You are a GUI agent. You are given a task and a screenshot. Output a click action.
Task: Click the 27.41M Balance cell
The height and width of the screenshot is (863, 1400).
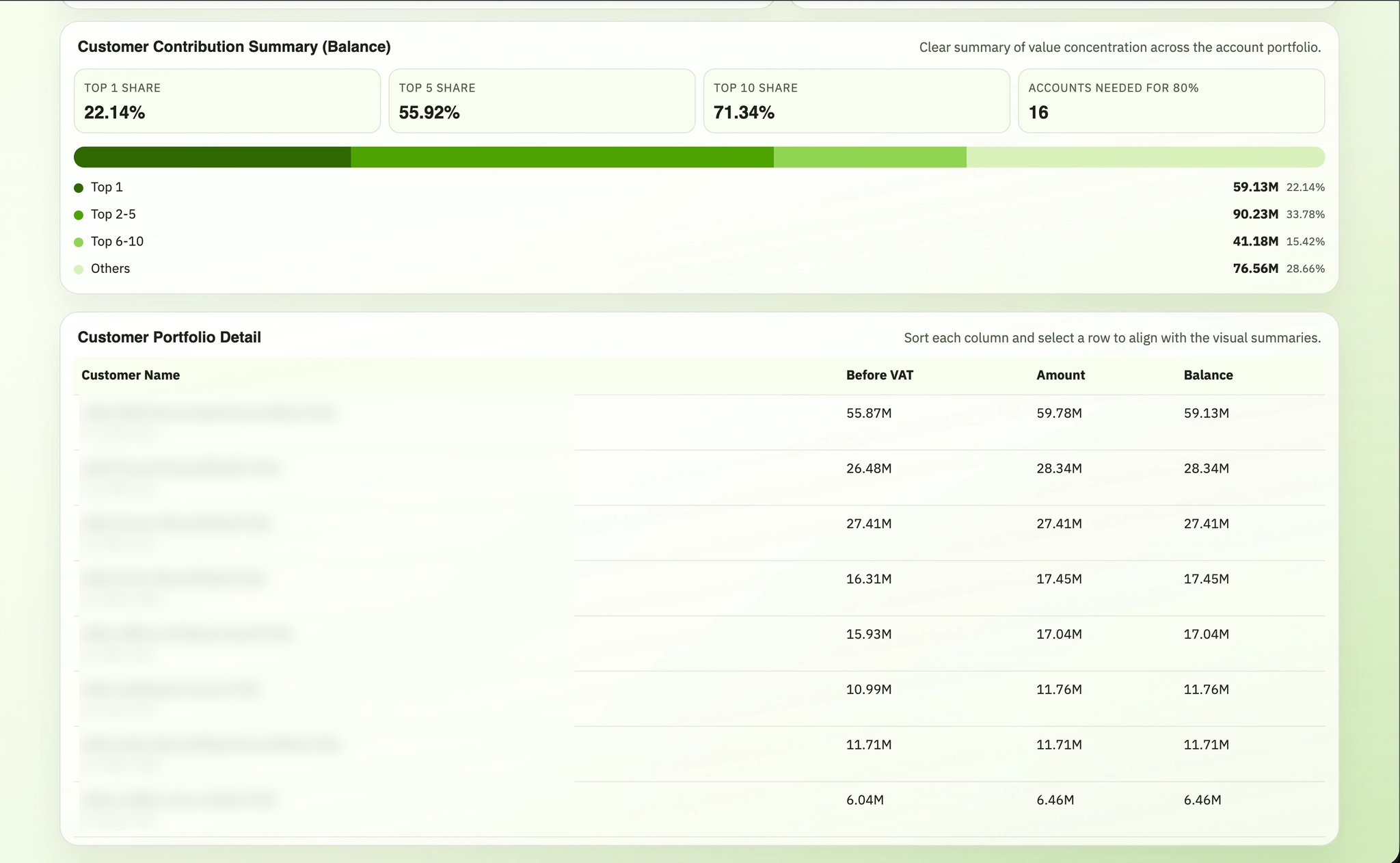pyautogui.click(x=1207, y=524)
